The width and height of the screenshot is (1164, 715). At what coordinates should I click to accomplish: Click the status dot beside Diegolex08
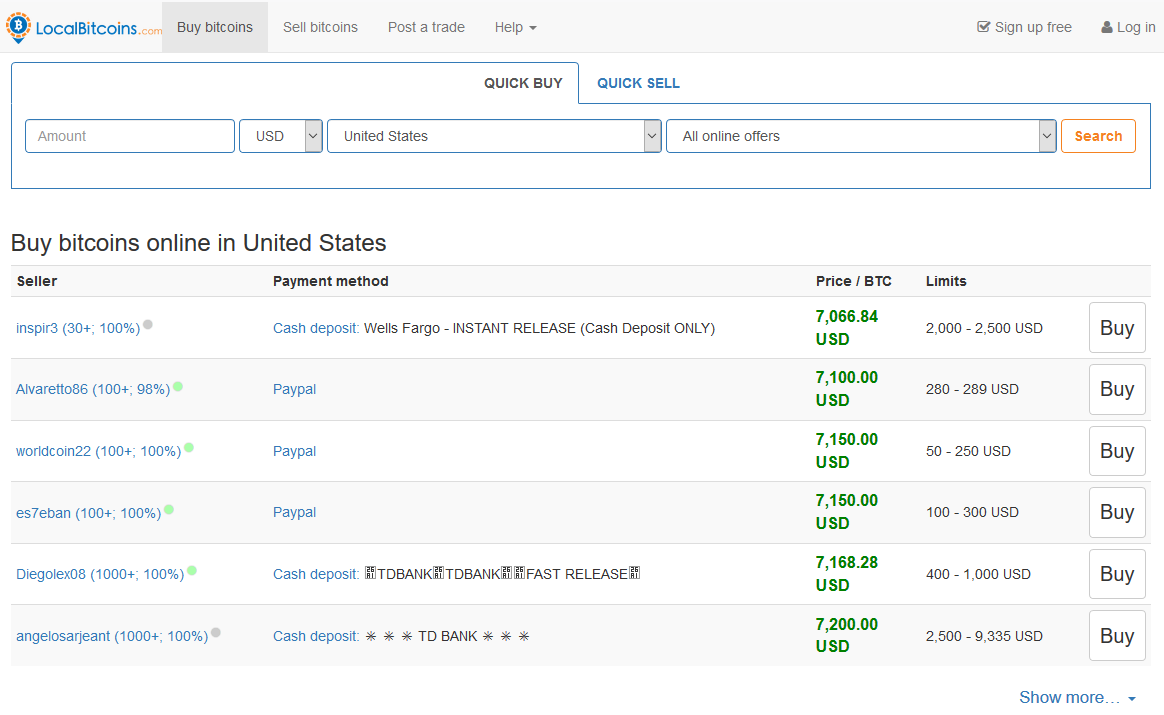(192, 571)
